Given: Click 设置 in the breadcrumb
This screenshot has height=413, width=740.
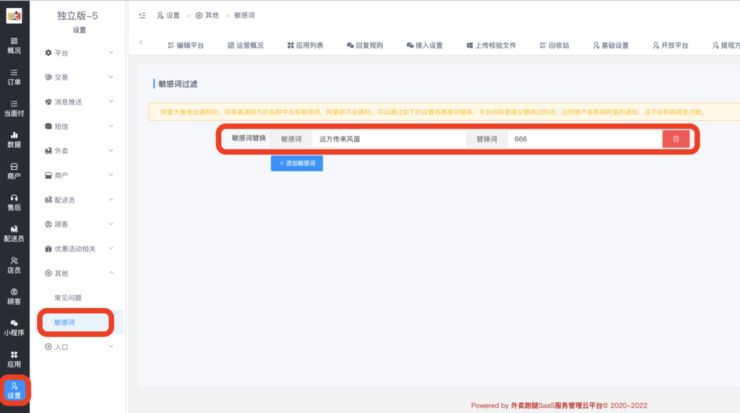Looking at the screenshot, I should pos(168,16).
